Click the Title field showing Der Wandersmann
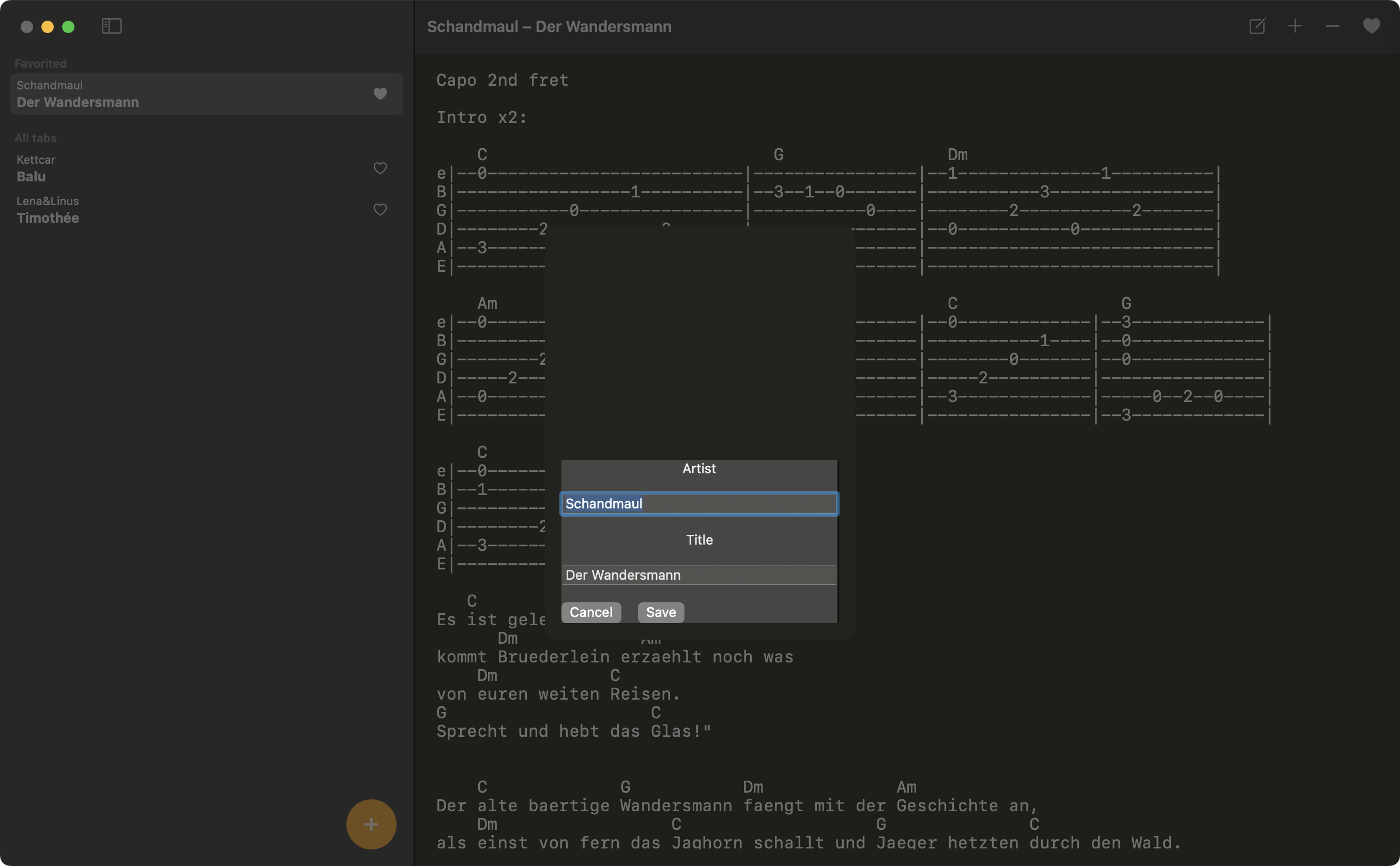 (698, 575)
